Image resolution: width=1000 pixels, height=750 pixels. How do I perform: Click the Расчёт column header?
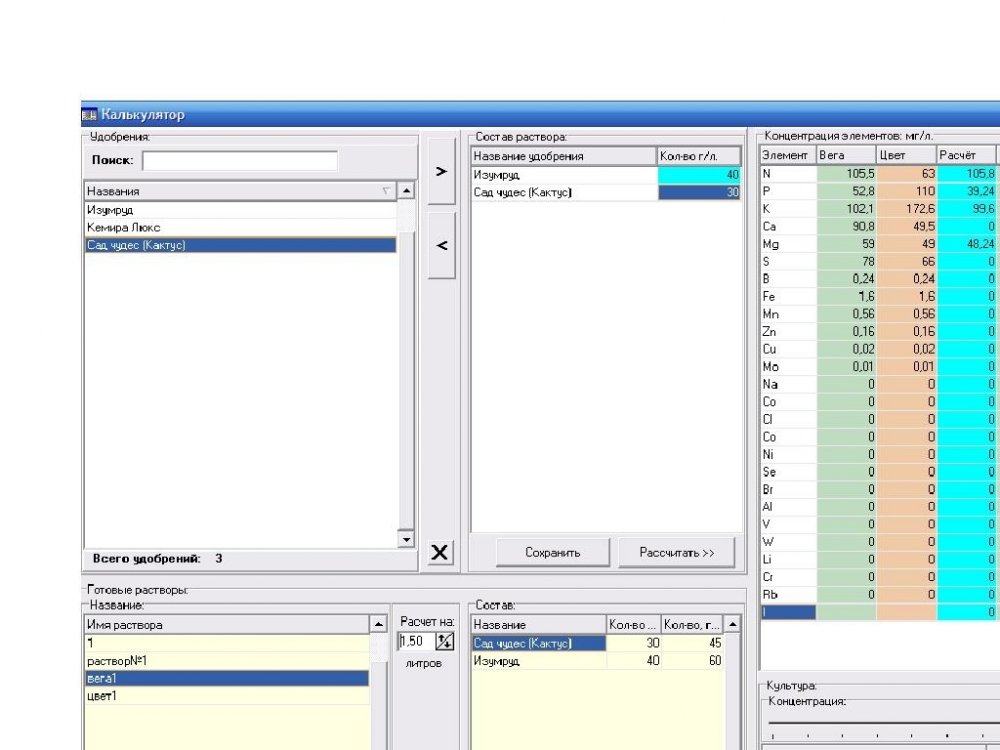click(x=966, y=155)
